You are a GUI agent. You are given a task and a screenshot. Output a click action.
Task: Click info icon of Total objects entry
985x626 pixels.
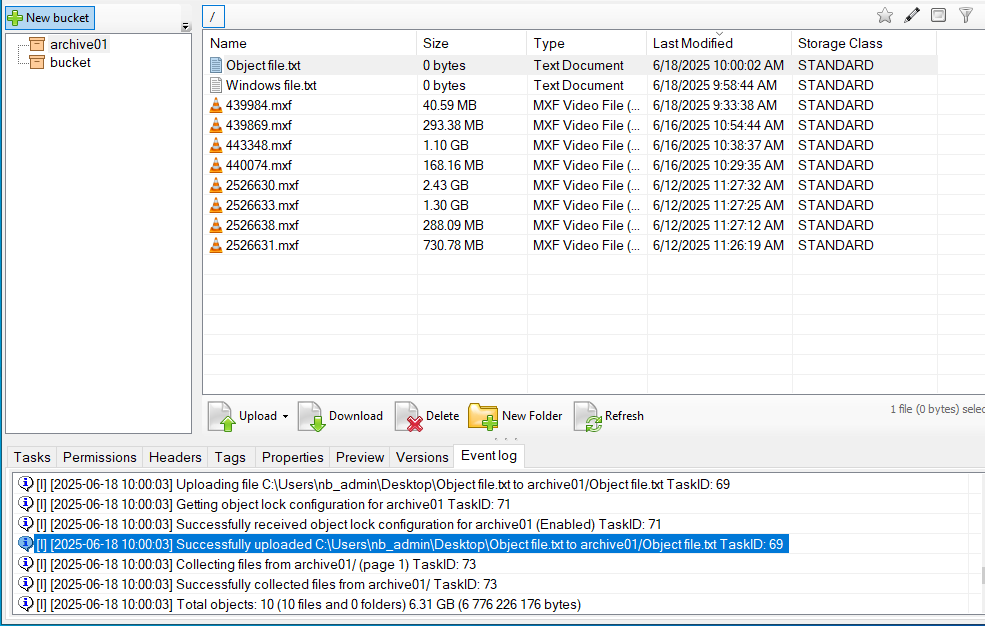point(26,604)
